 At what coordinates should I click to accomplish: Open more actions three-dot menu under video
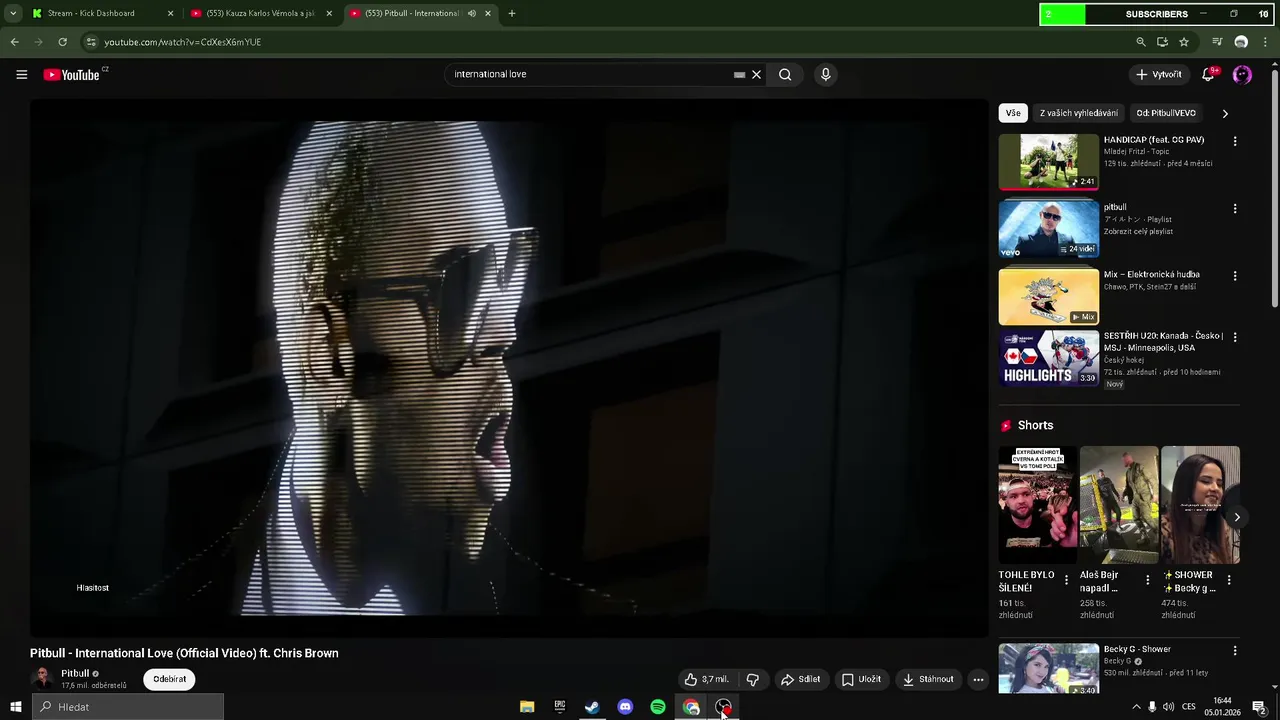click(978, 679)
